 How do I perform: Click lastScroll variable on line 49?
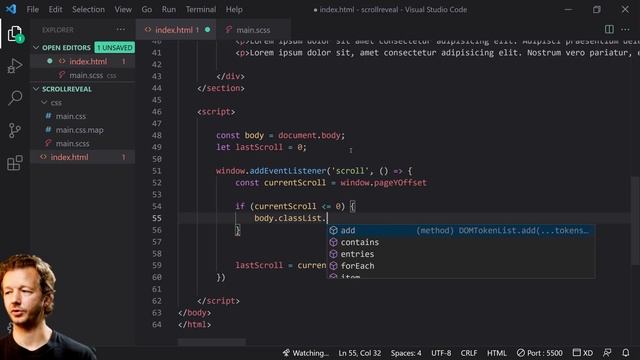259,147
